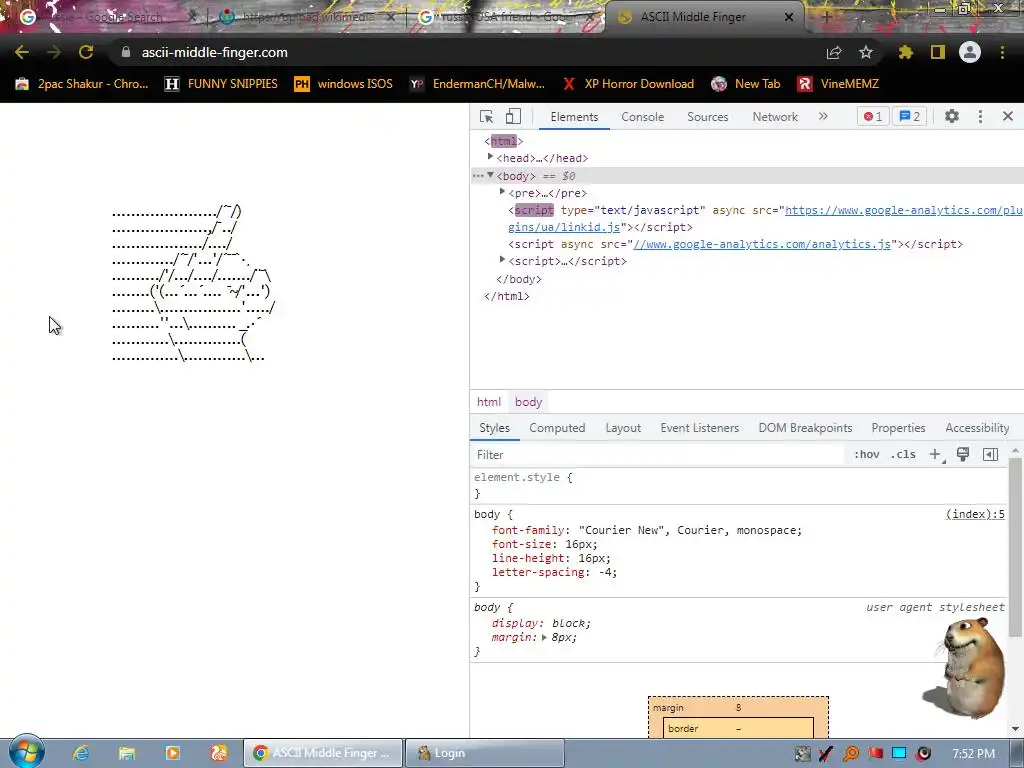The width and height of the screenshot is (1024, 768).
Task: Bookmark this page with the star icon
Action: [x=866, y=52]
